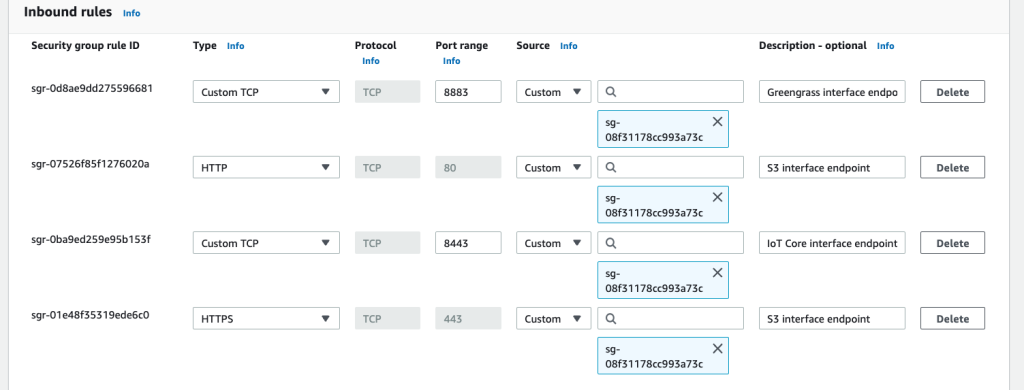Focus the source search box in the HTTPS rule
The width and height of the screenshot is (1024, 390).
(x=671, y=319)
